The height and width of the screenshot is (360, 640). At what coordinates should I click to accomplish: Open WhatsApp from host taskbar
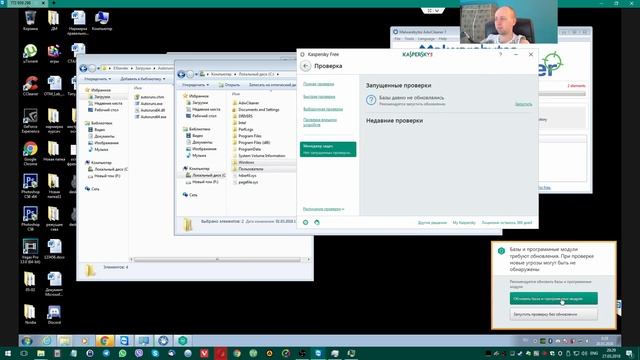pos(122,353)
